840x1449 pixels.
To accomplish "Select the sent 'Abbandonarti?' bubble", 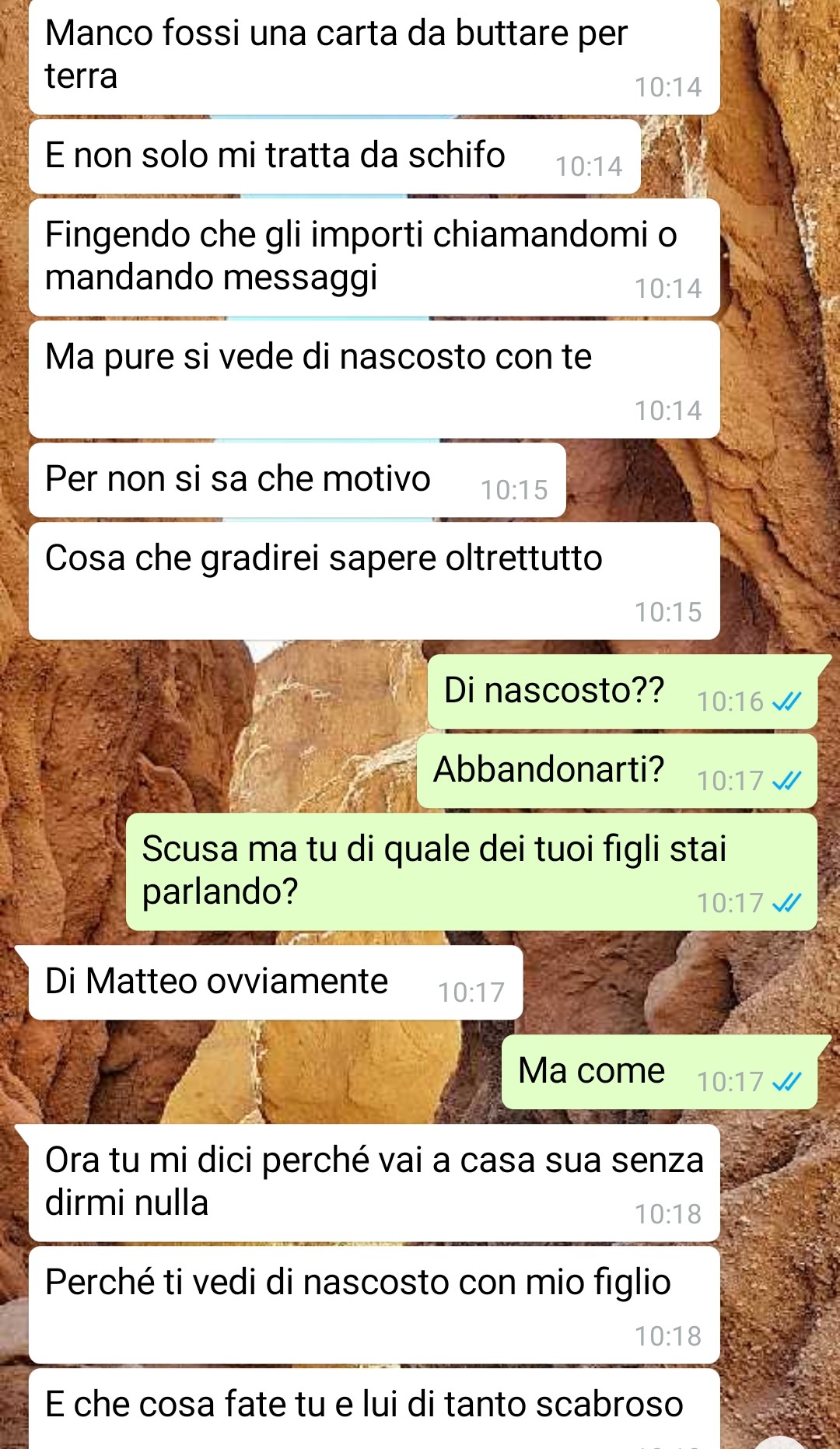I will tap(617, 772).
